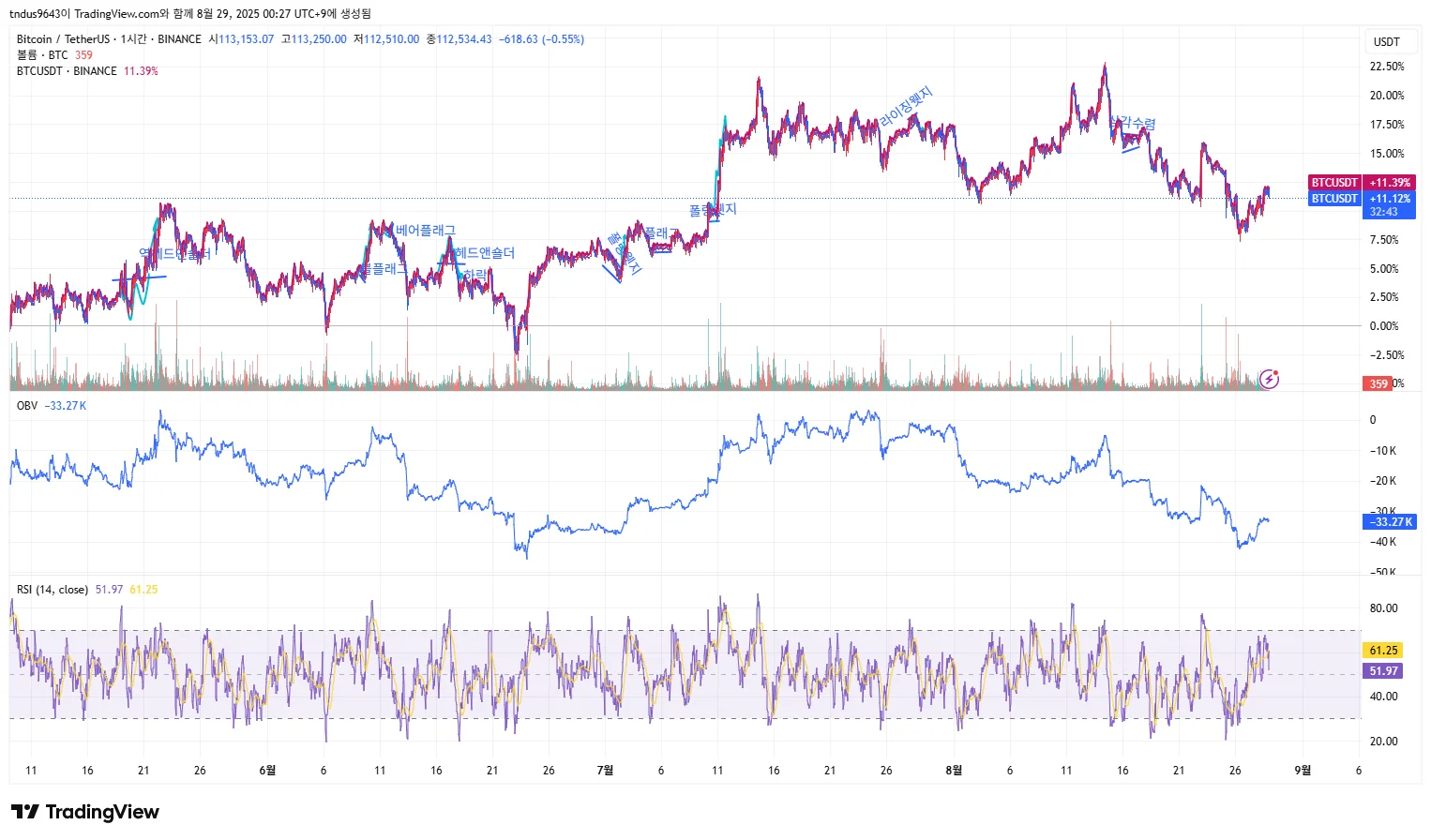Select the 라이징웻지 chart annotation
This screenshot has height=840, width=1431.
point(906,108)
